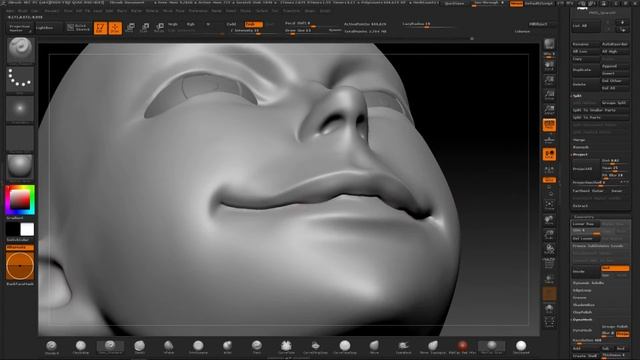
Task: Open the Material menu
Action: [152, 11]
